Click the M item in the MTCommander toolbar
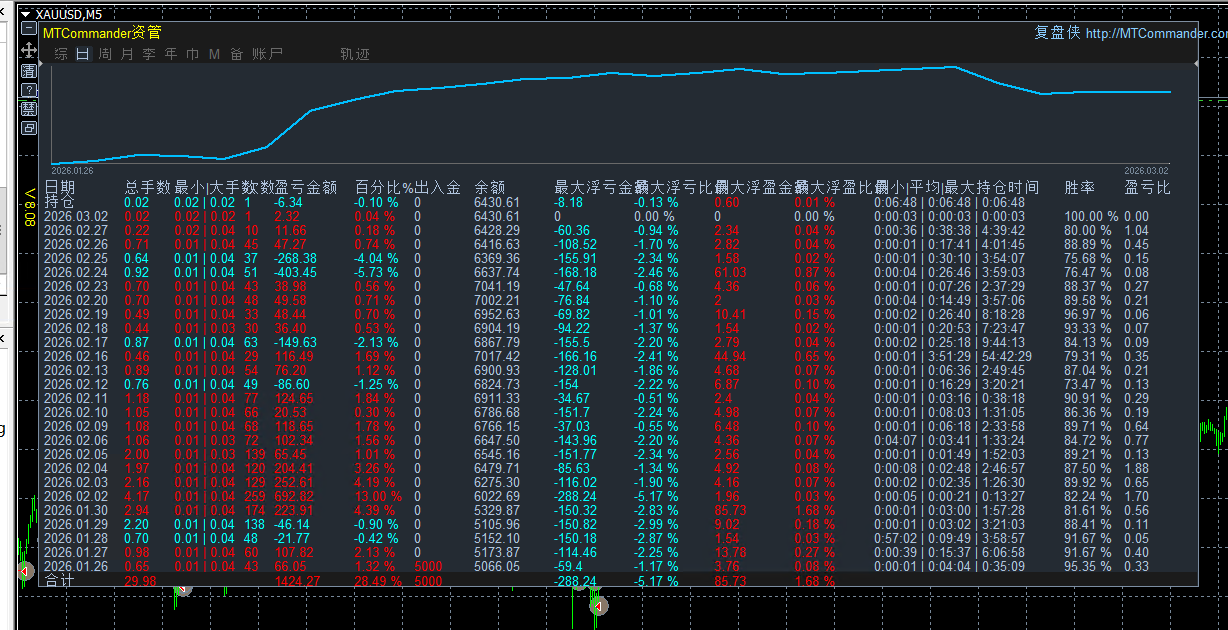The width and height of the screenshot is (1228, 630). click(214, 53)
